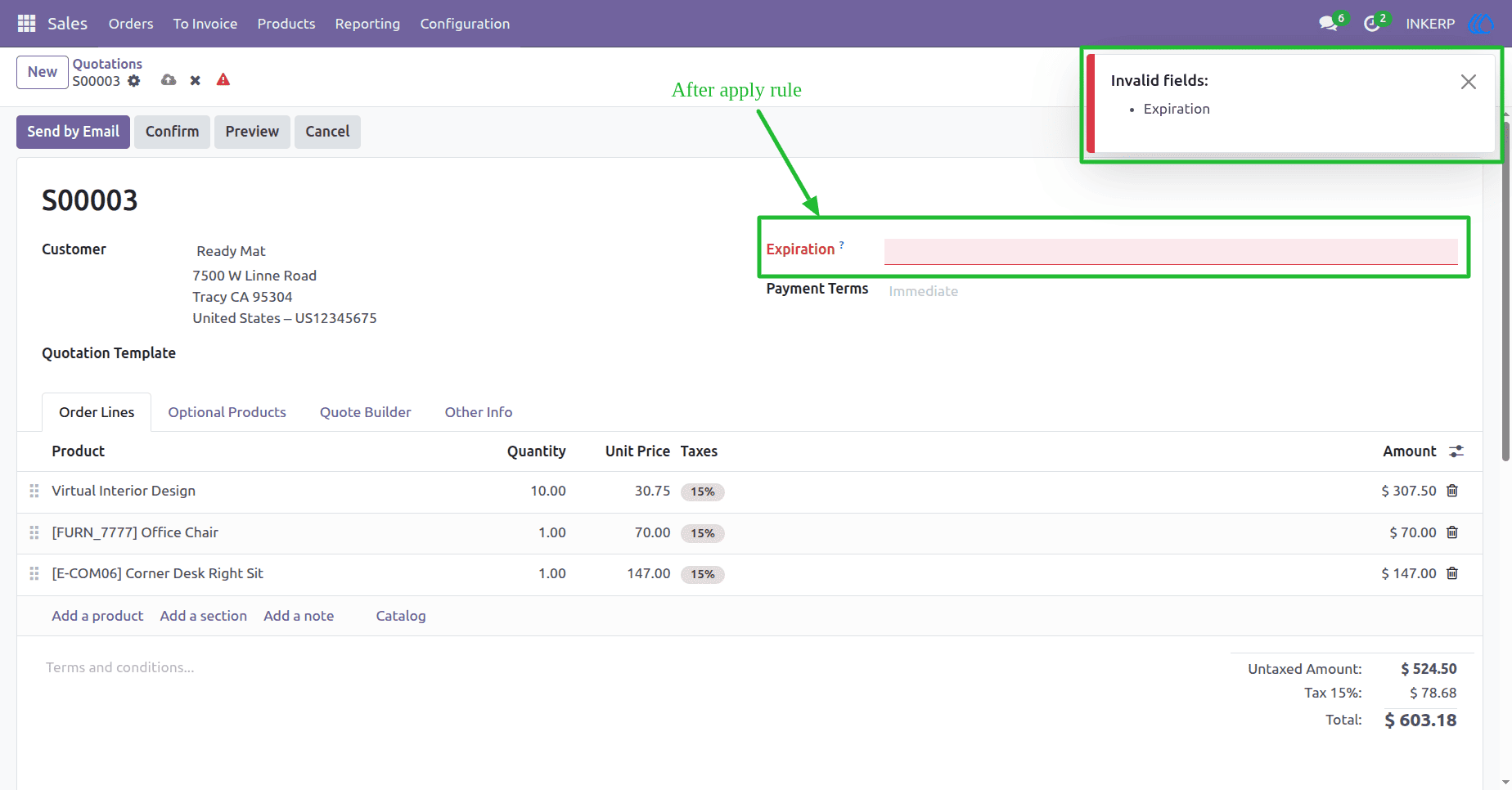Open the Catalog link
Screen dimensions: 1512x790
click(x=401, y=616)
